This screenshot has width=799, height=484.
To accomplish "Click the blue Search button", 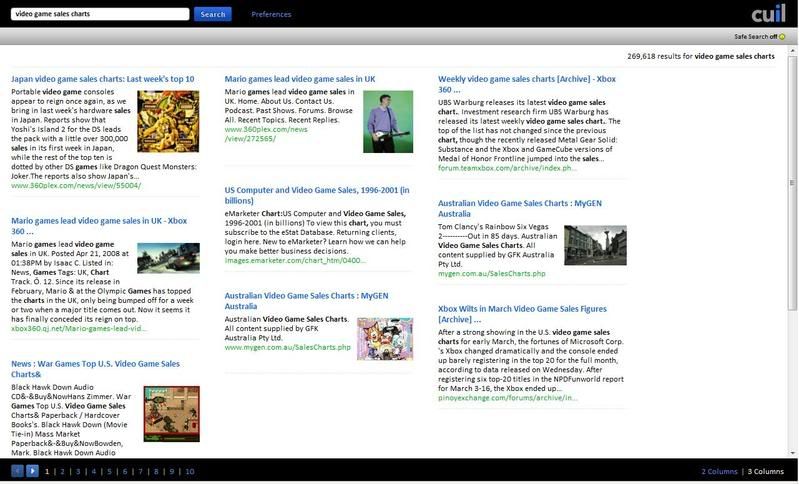I will point(212,14).
